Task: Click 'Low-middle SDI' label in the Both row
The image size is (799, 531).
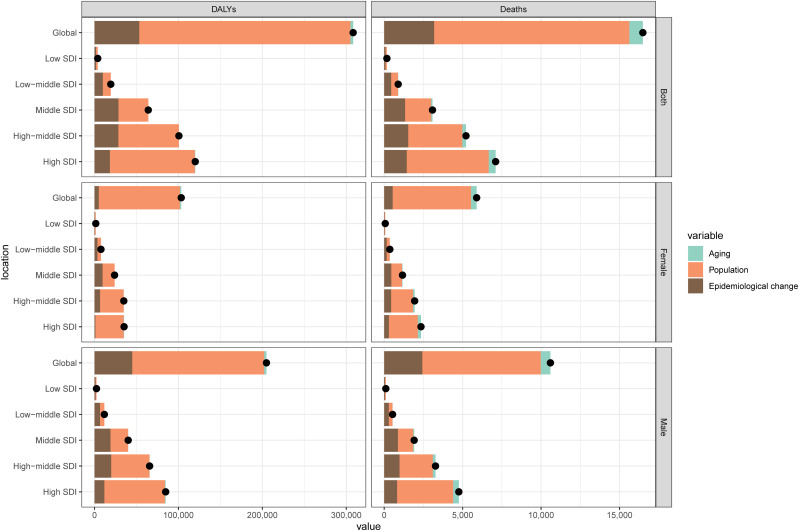Action: coord(46,84)
